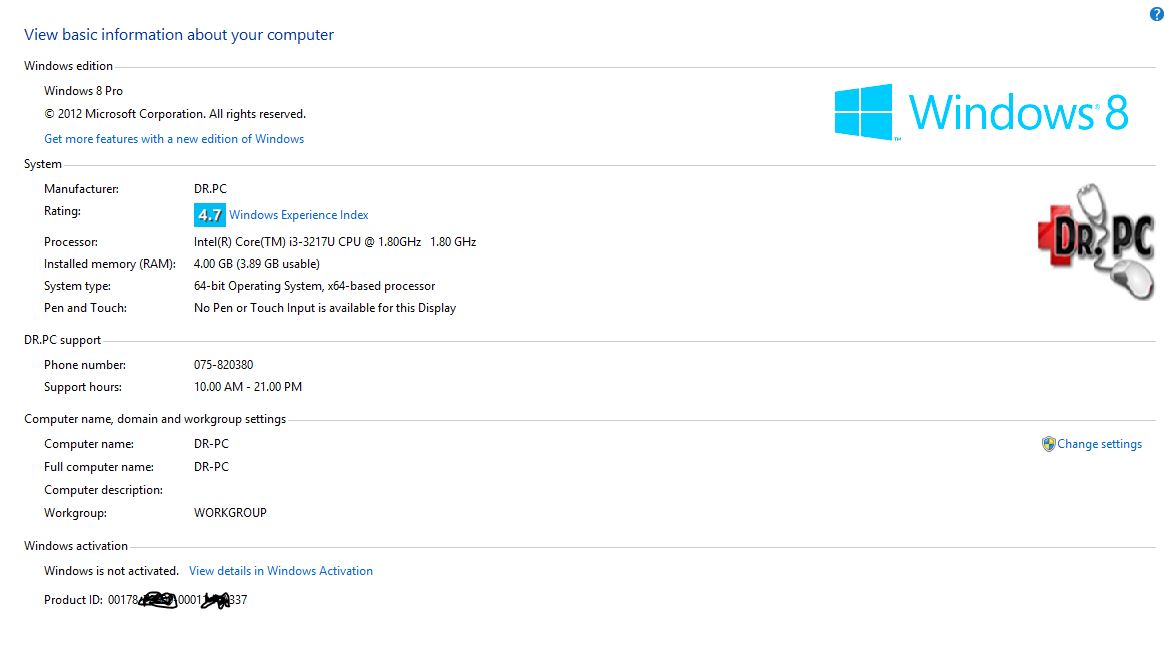Open View details in Windows Activation
This screenshot has height=660, width=1166.
pos(281,571)
